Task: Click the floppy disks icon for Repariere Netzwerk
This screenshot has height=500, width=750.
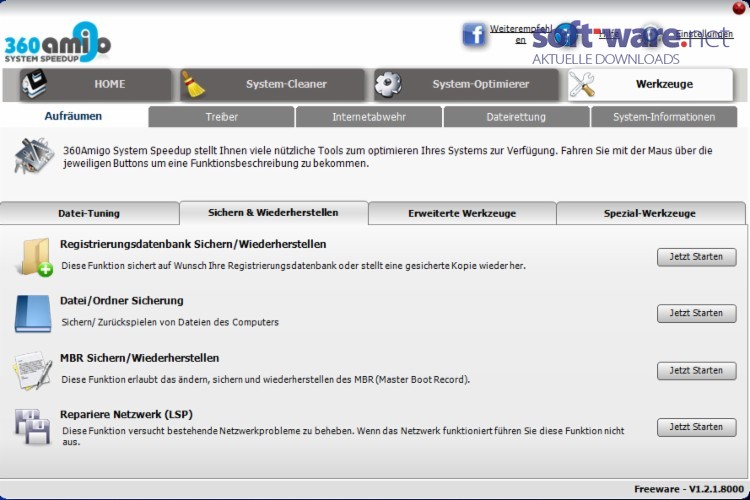Action: pyautogui.click(x=32, y=426)
